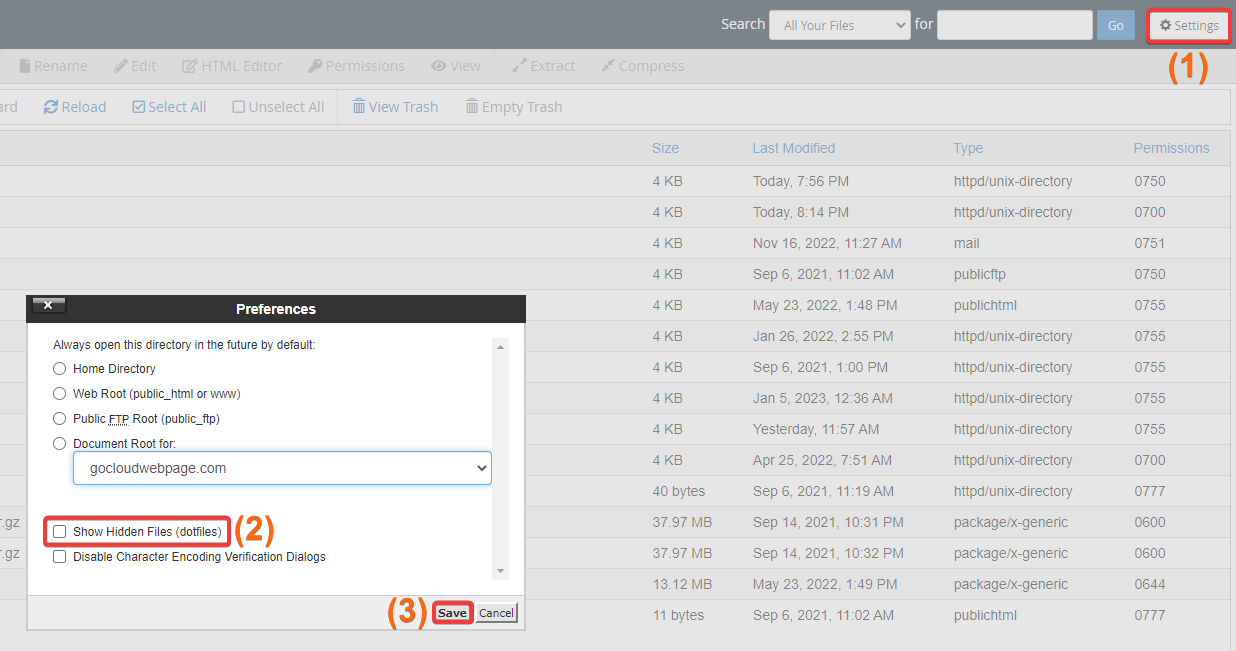Click the May 23, 2022, 1:49 PM date
The image size is (1236, 651).
[825, 584]
